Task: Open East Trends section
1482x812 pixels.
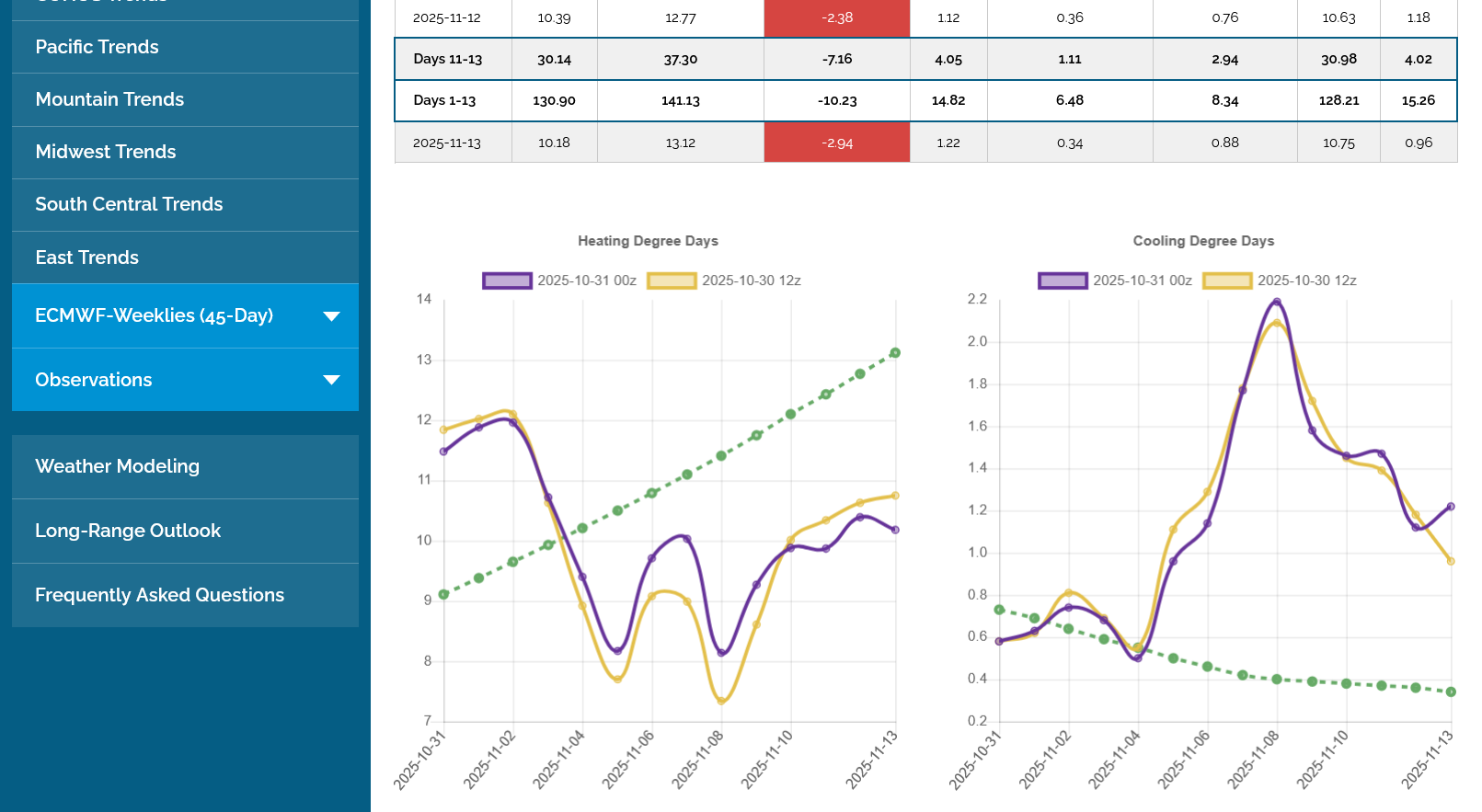Action: 87,257
